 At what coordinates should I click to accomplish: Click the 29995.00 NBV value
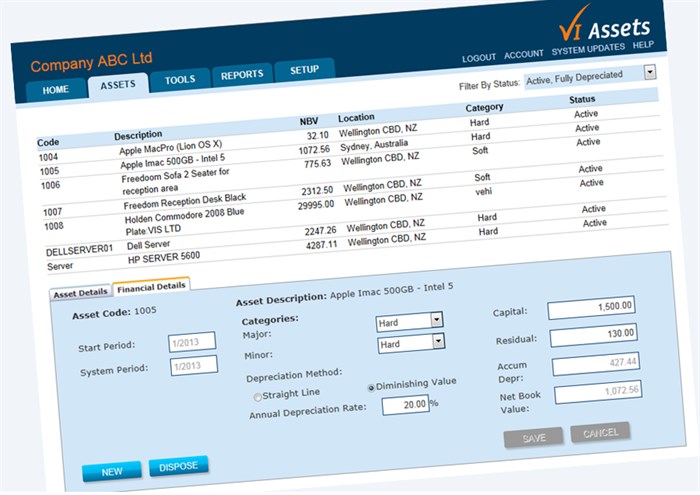tap(316, 205)
